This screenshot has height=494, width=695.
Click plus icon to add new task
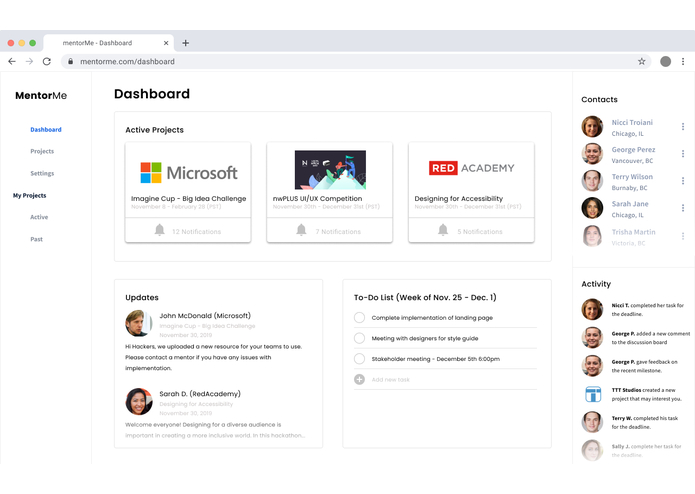tap(359, 379)
